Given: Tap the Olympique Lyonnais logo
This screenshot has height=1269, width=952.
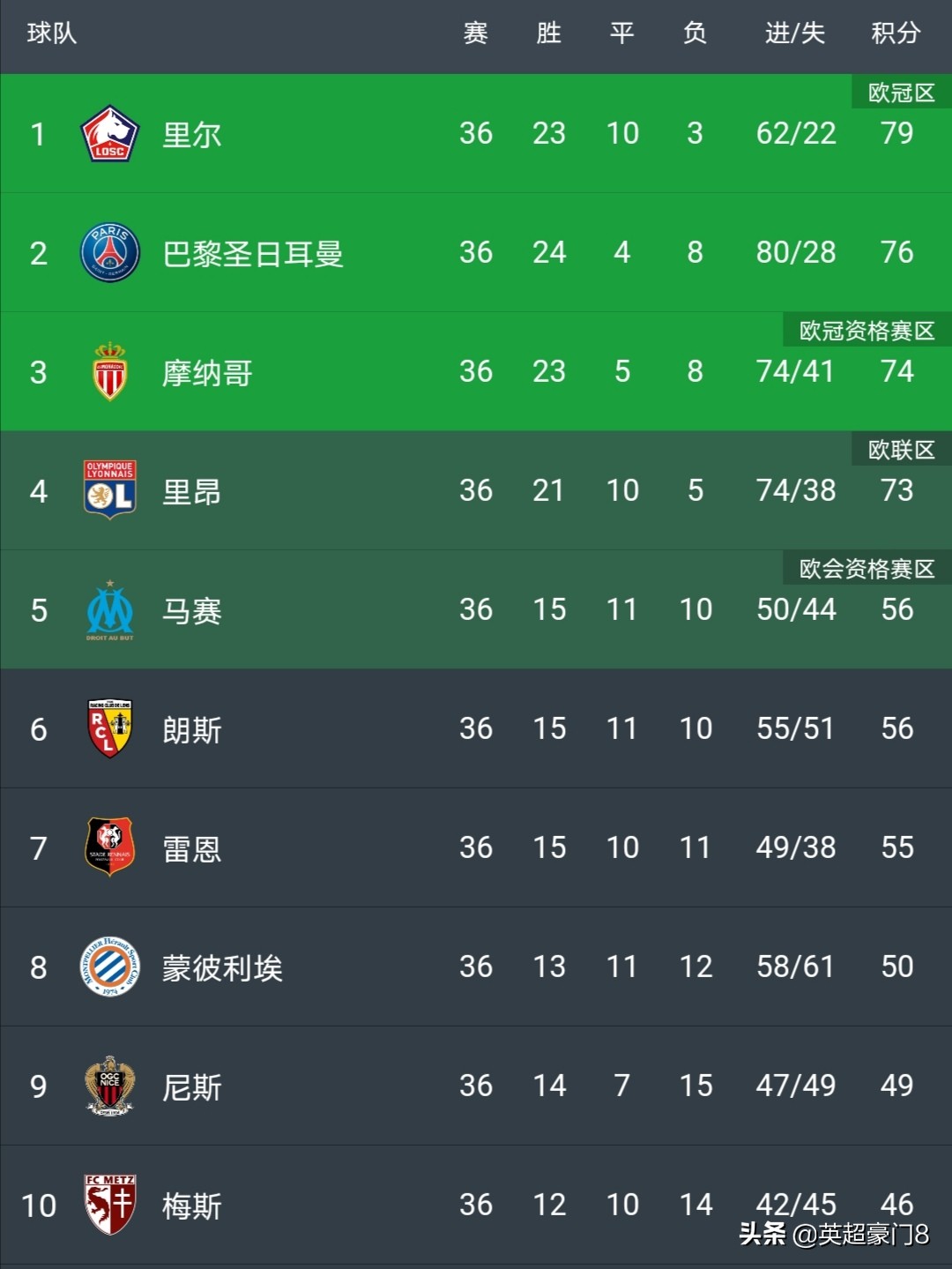Looking at the screenshot, I should pos(109,490).
